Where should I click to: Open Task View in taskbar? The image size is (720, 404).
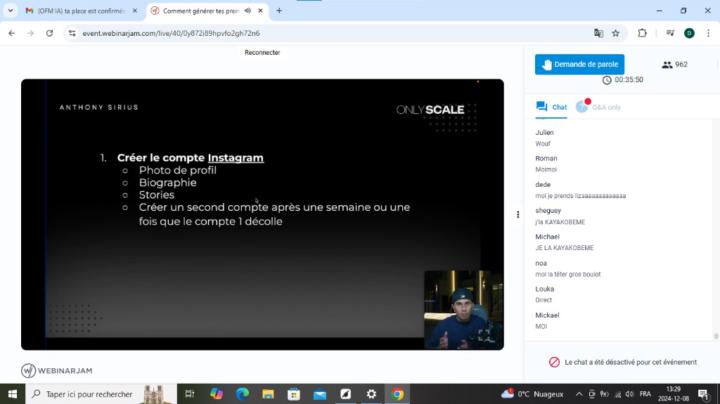tap(189, 394)
